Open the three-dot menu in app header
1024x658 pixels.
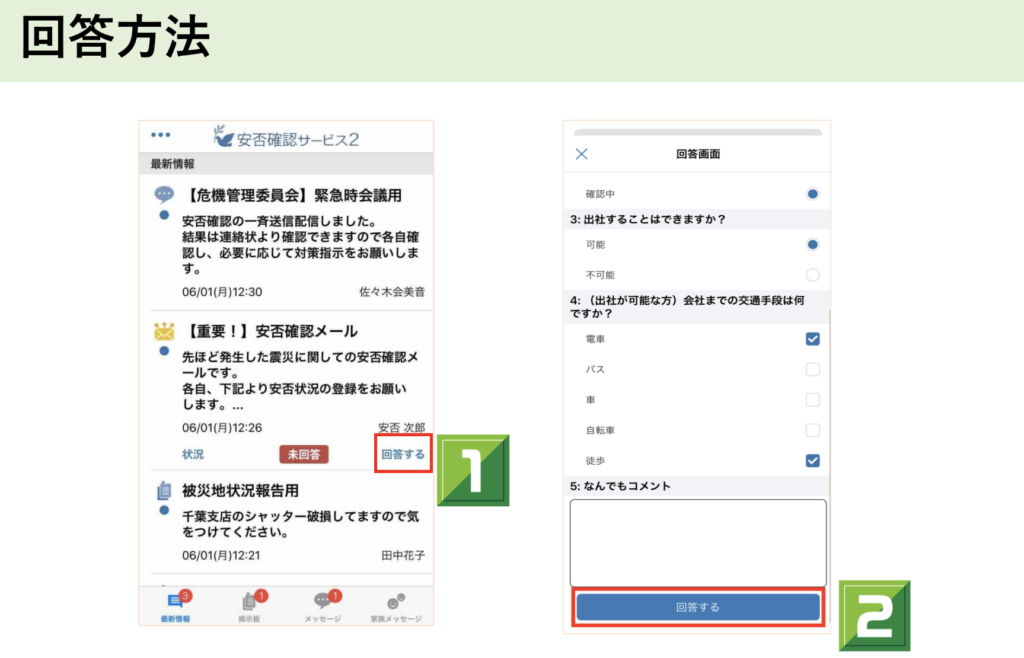(x=160, y=135)
